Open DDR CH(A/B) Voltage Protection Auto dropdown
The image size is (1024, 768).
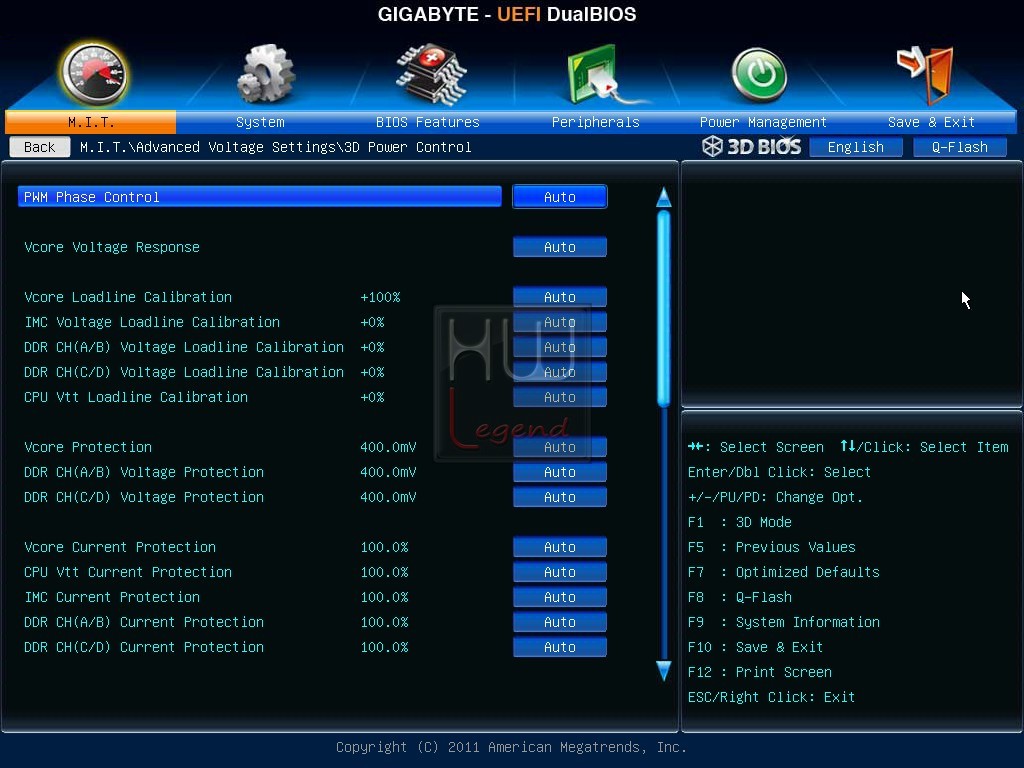point(560,472)
